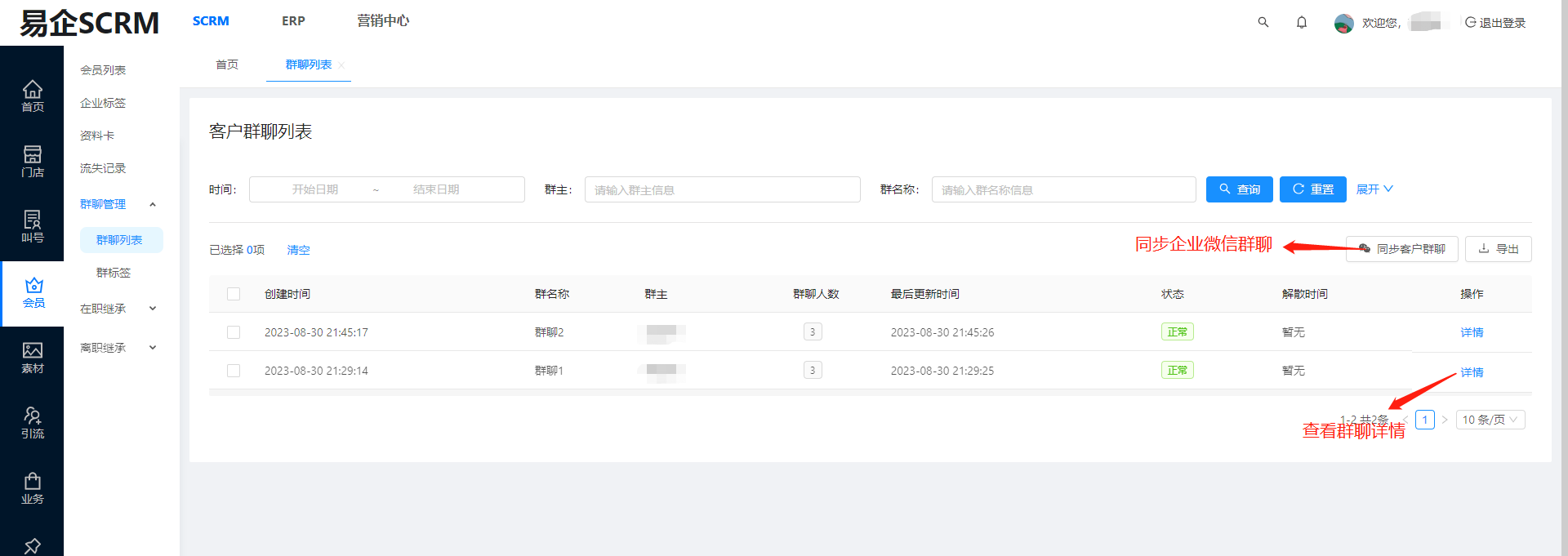Click 退出登录 logout link
1568x556 pixels.
[x=1495, y=23]
